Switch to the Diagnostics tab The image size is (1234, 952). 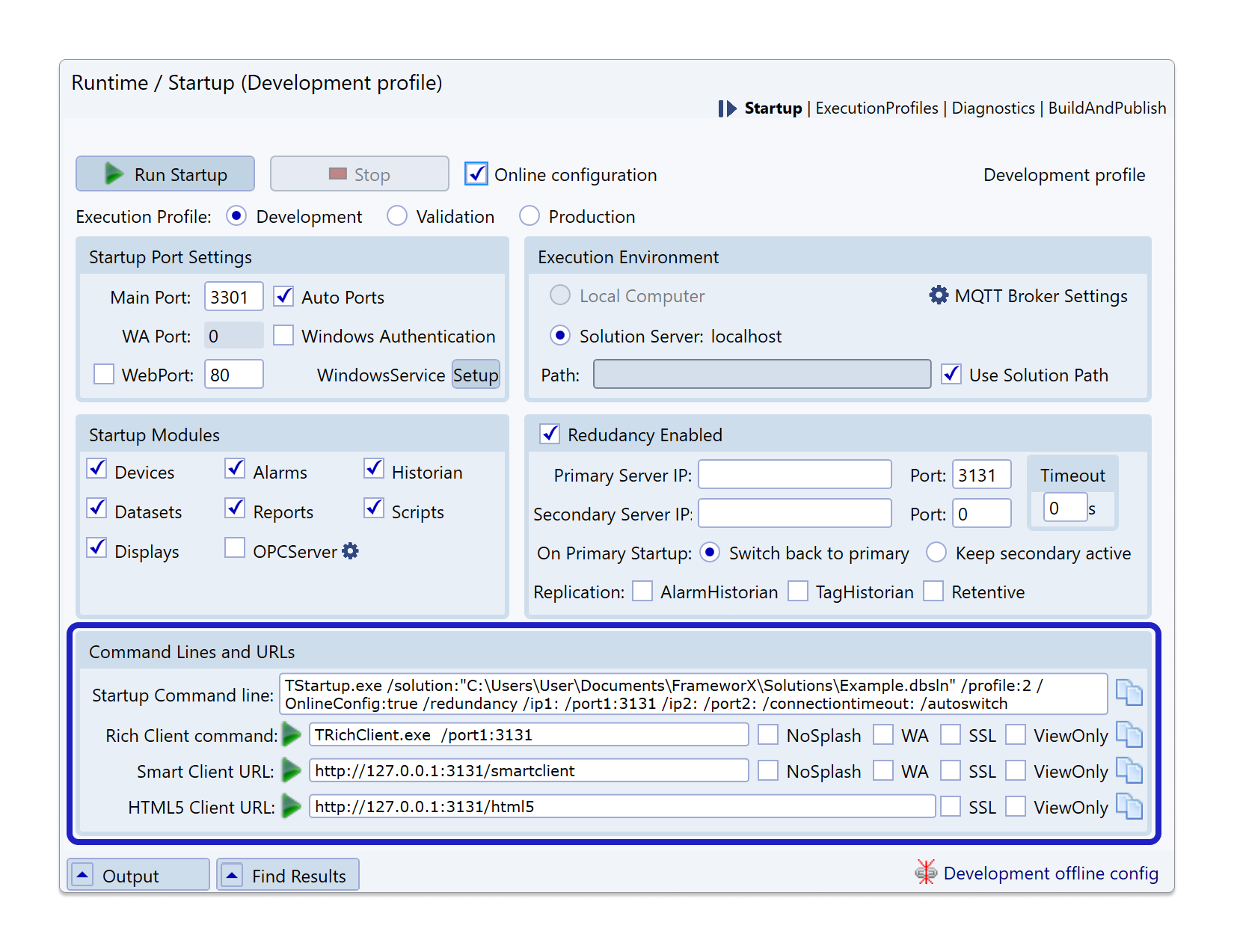pyautogui.click(x=993, y=108)
